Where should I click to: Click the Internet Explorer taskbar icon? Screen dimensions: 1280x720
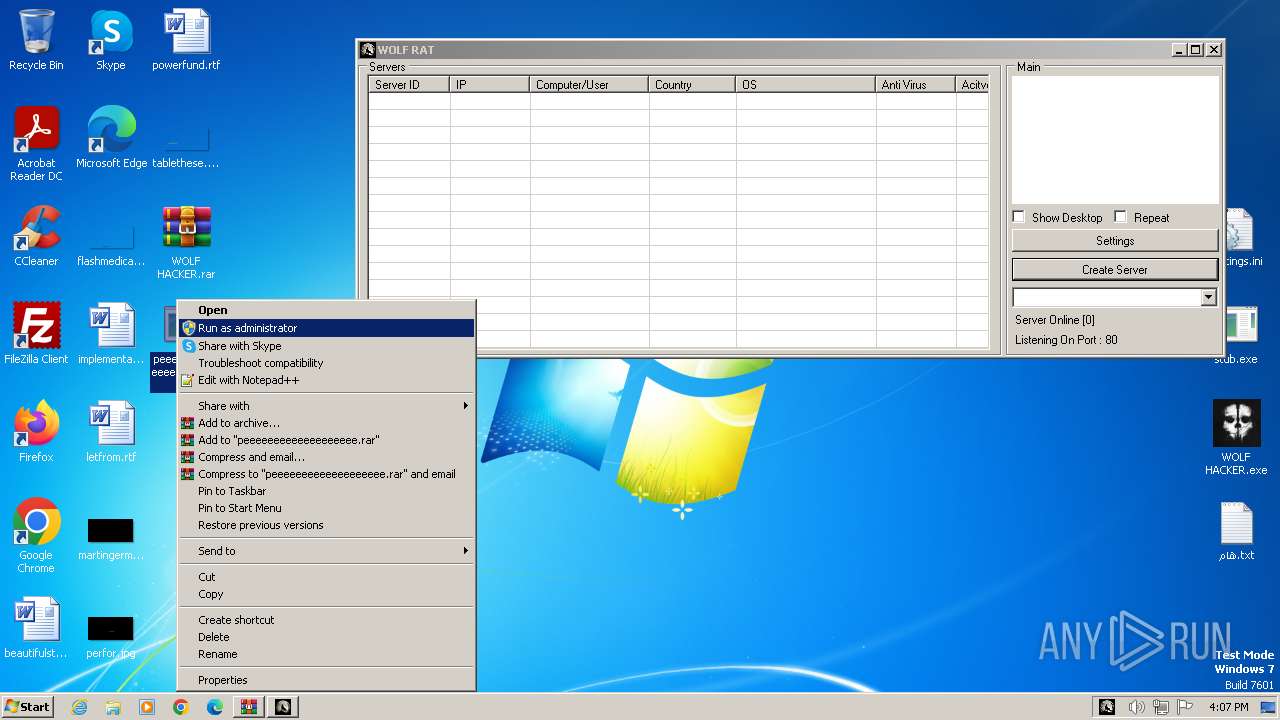(79, 707)
